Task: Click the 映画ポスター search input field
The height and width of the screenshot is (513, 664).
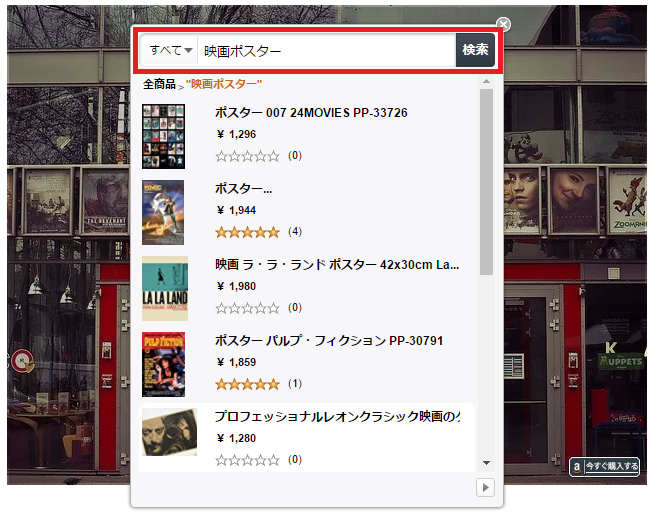Action: (326, 51)
